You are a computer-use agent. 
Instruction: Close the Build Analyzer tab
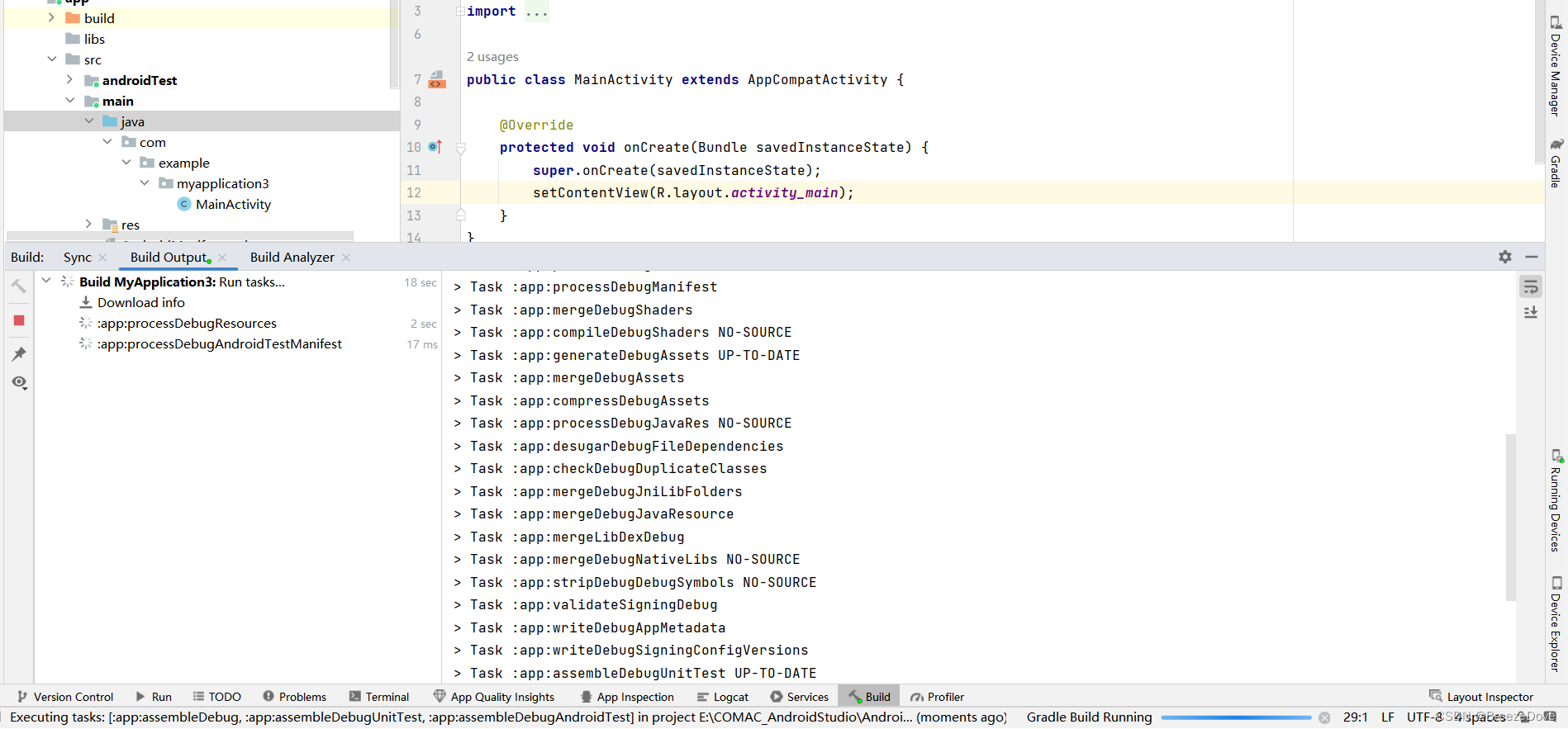tap(346, 258)
